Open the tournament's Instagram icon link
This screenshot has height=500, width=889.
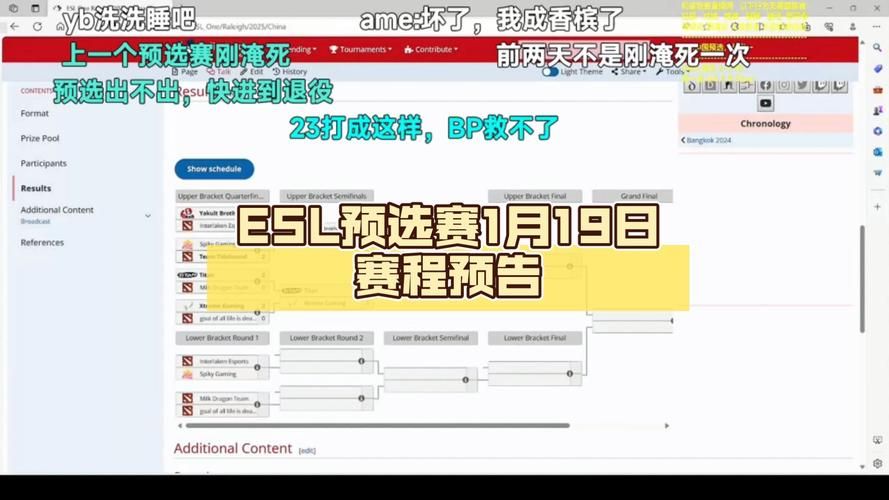(x=784, y=86)
